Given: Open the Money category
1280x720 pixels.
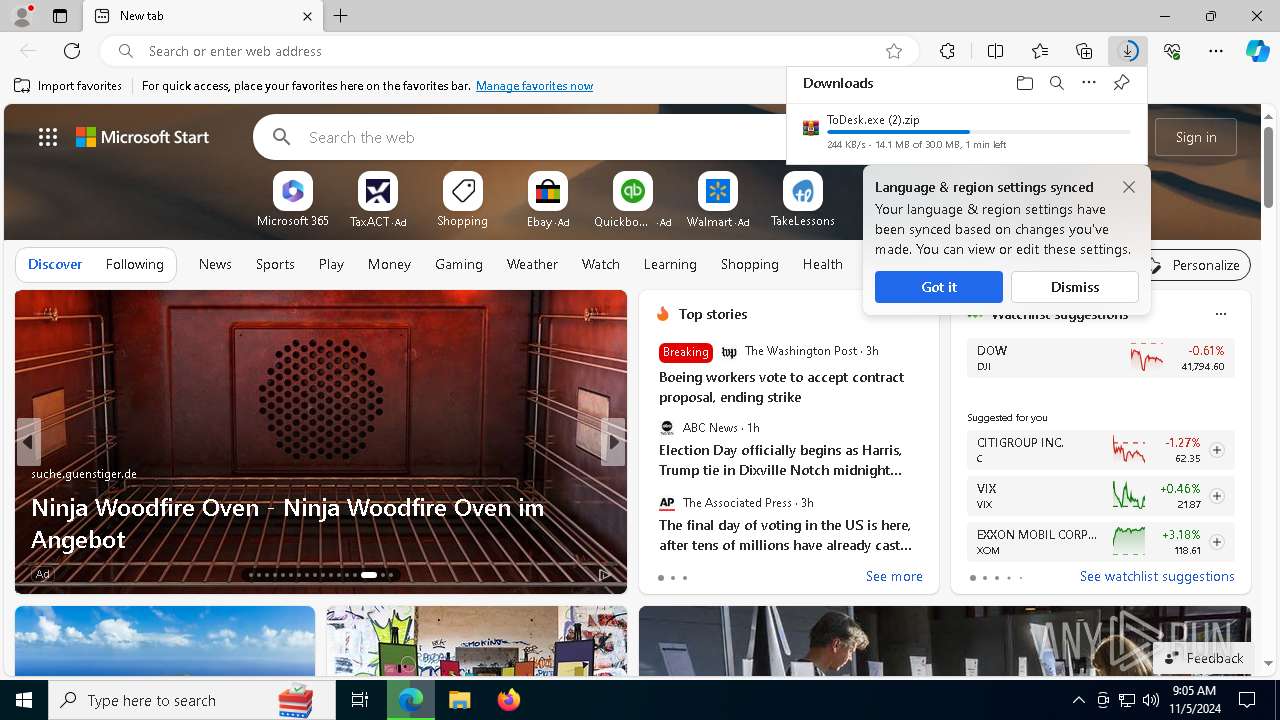Looking at the screenshot, I should click(x=389, y=264).
